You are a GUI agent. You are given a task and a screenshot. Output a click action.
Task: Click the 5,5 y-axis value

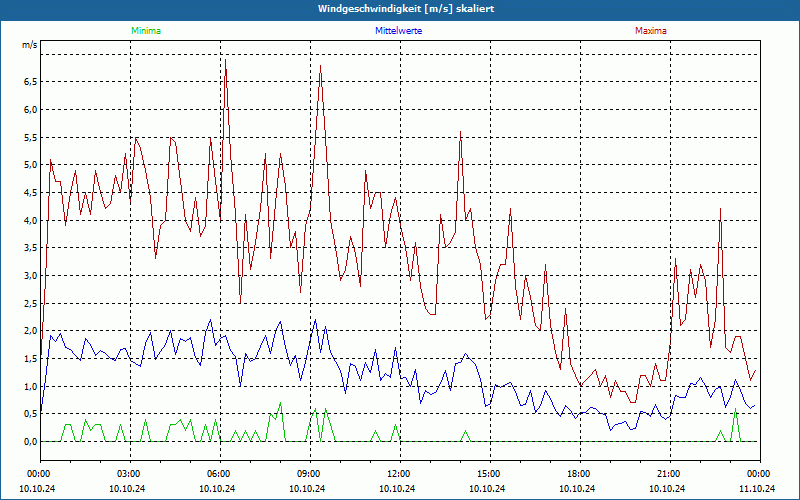[x=31, y=137]
